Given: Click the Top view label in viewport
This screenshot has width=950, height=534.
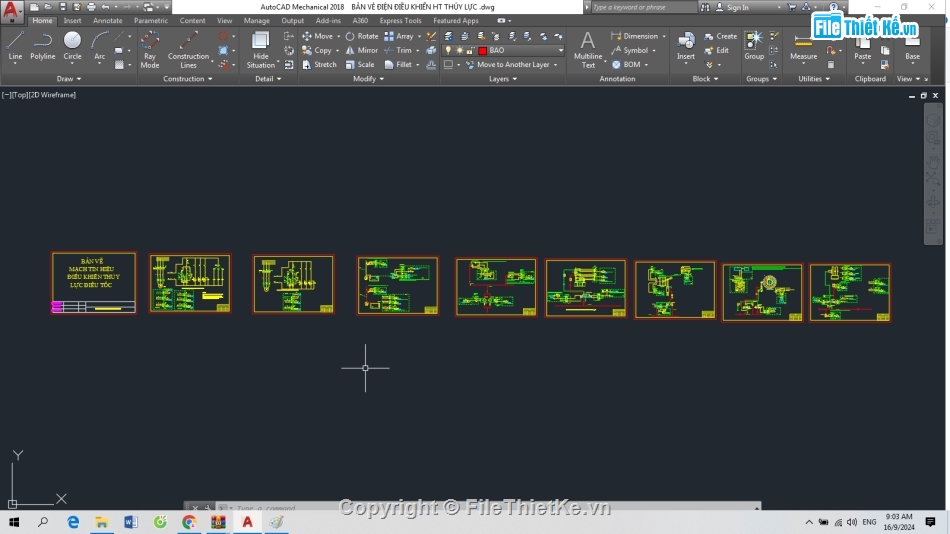Looking at the screenshot, I should 19,95.
